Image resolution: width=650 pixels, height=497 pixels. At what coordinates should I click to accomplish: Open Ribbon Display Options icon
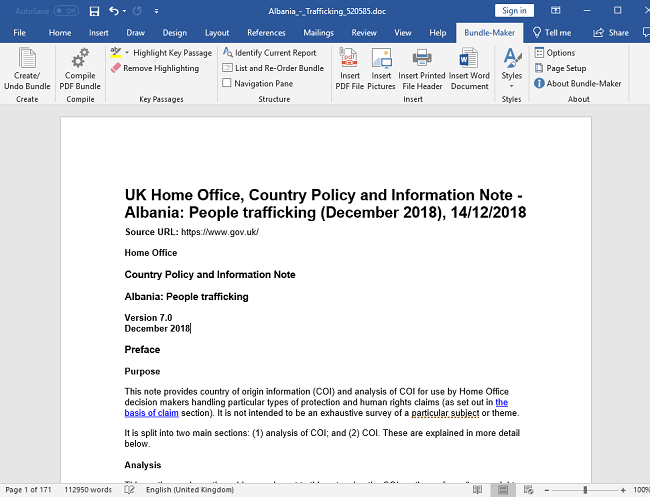pyautogui.click(x=555, y=11)
